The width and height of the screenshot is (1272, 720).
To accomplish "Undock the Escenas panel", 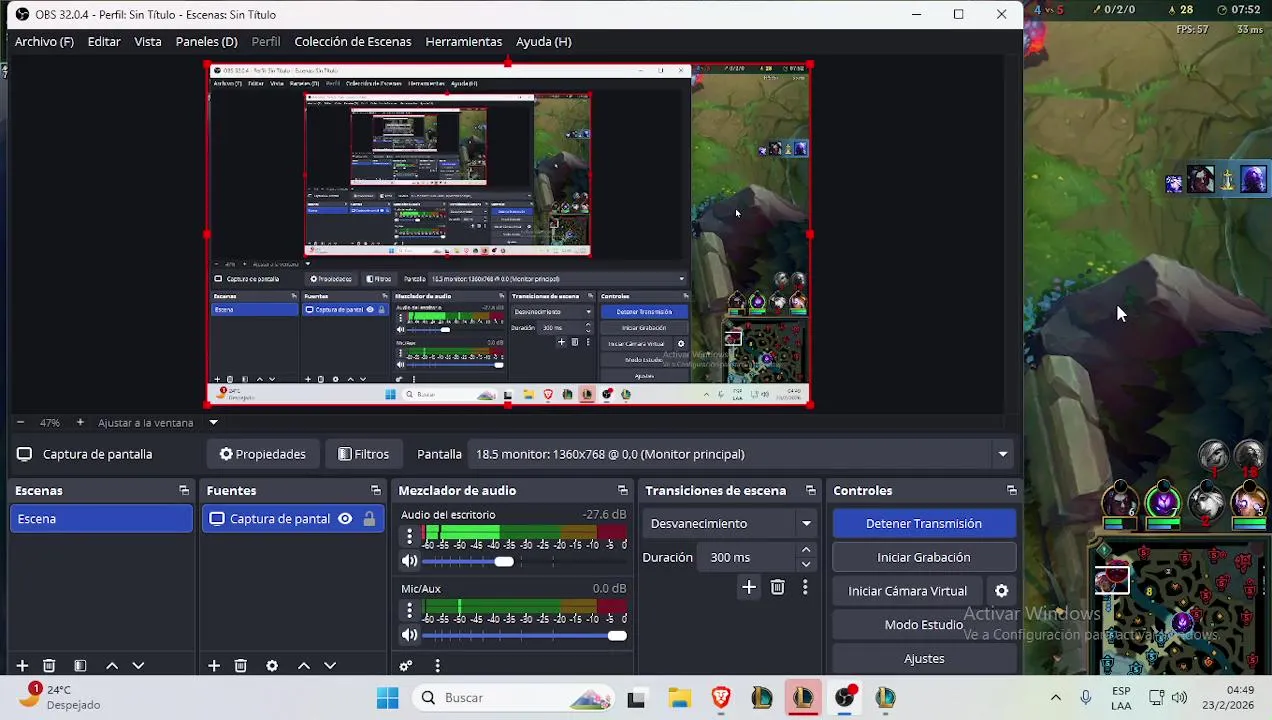I will click(184, 491).
